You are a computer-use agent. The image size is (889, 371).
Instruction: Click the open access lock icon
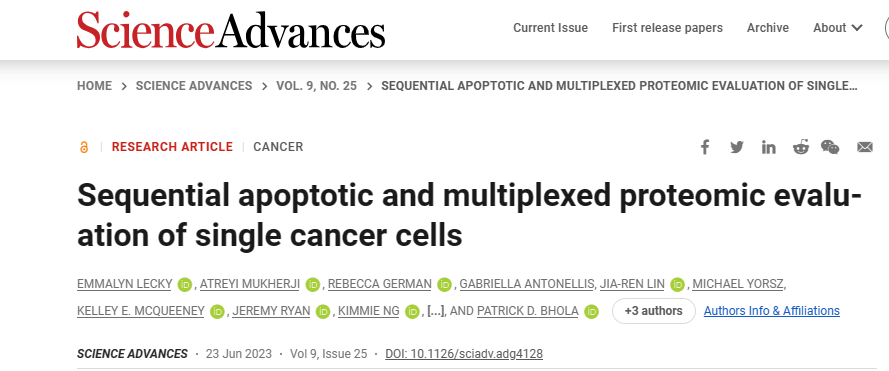point(84,147)
